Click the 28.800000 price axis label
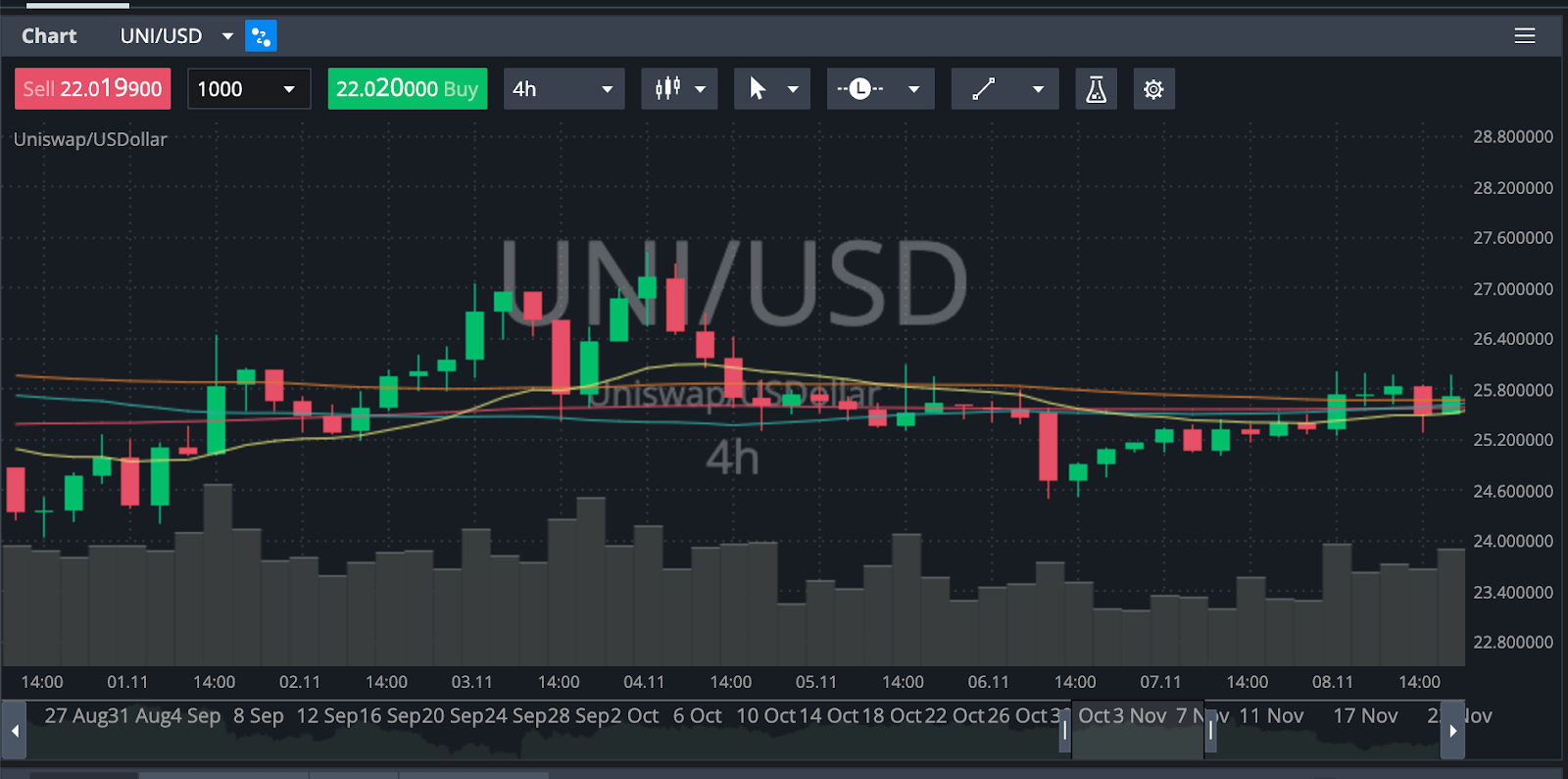1568x779 pixels. coord(1513,137)
